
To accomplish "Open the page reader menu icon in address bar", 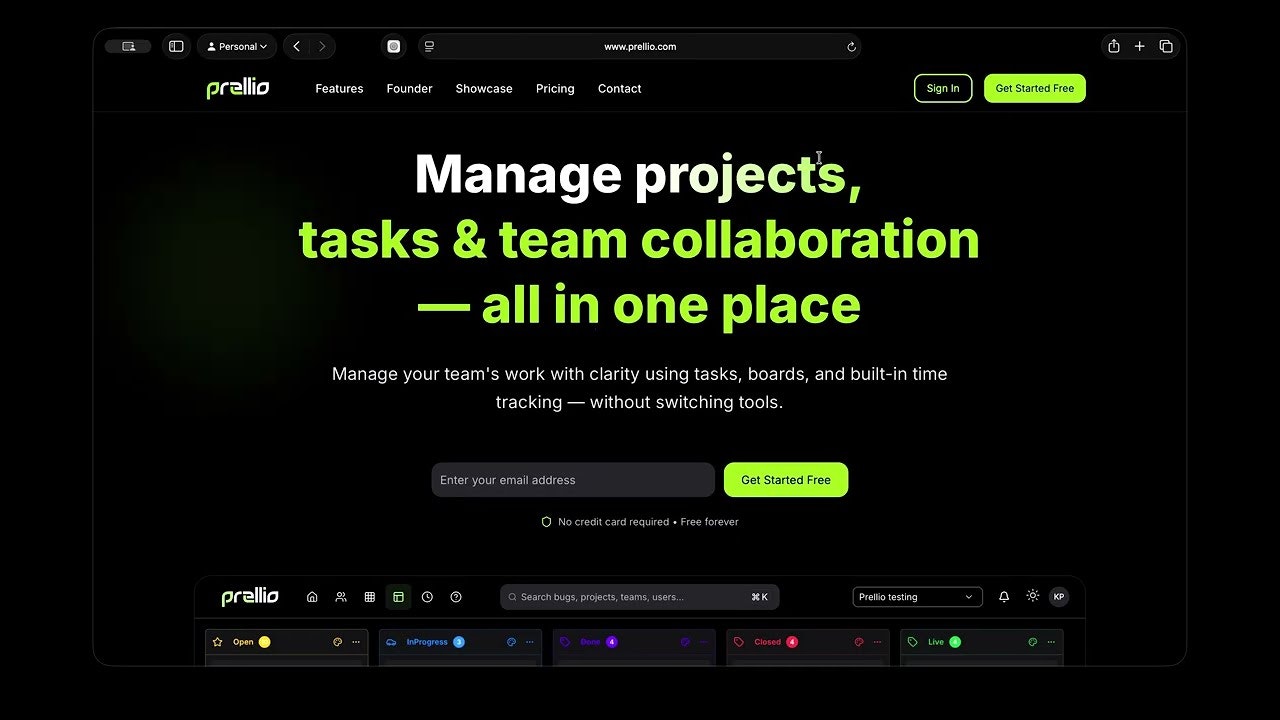I will click(x=429, y=46).
